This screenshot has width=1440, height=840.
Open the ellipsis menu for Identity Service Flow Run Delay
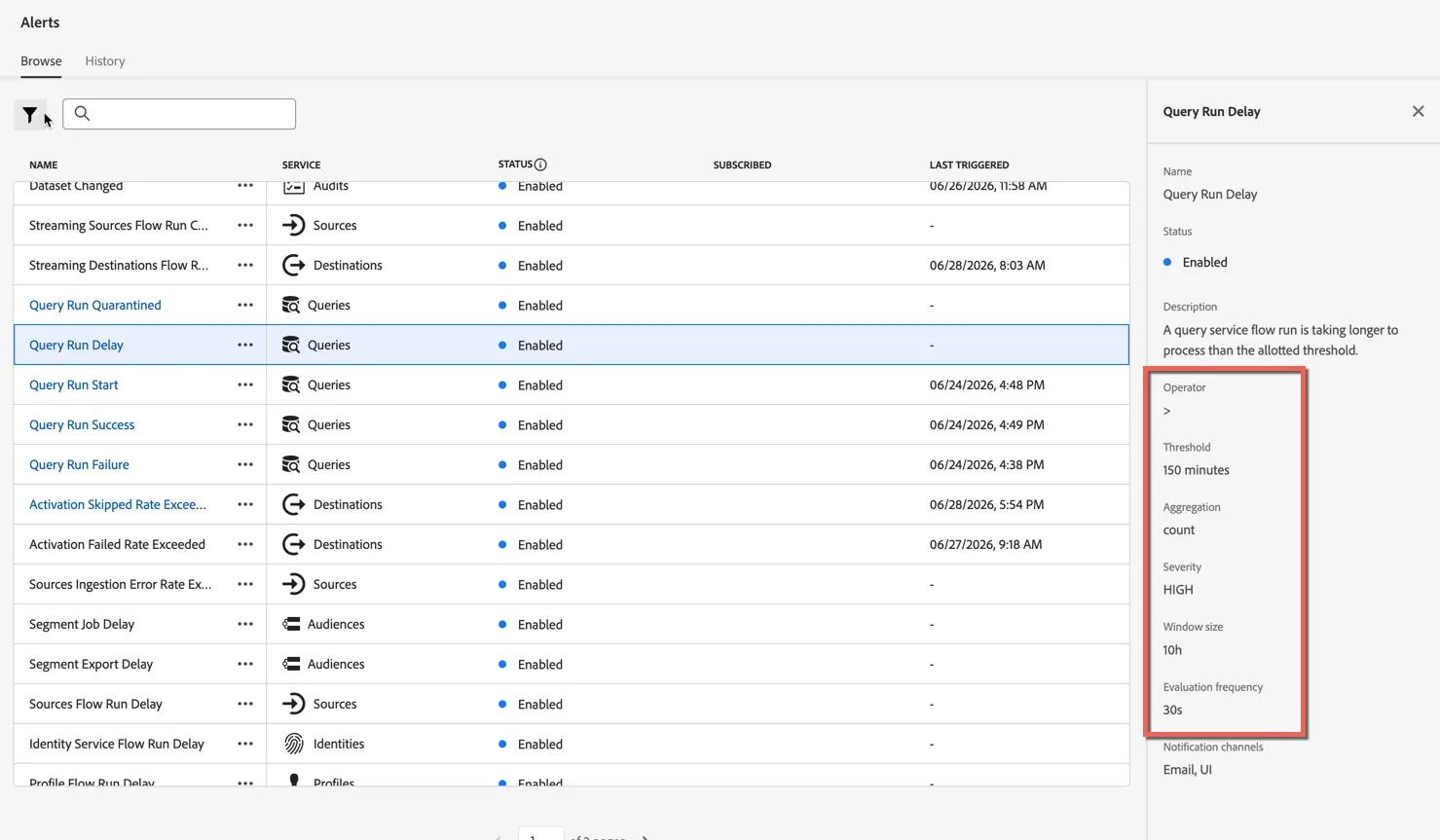[x=245, y=744]
